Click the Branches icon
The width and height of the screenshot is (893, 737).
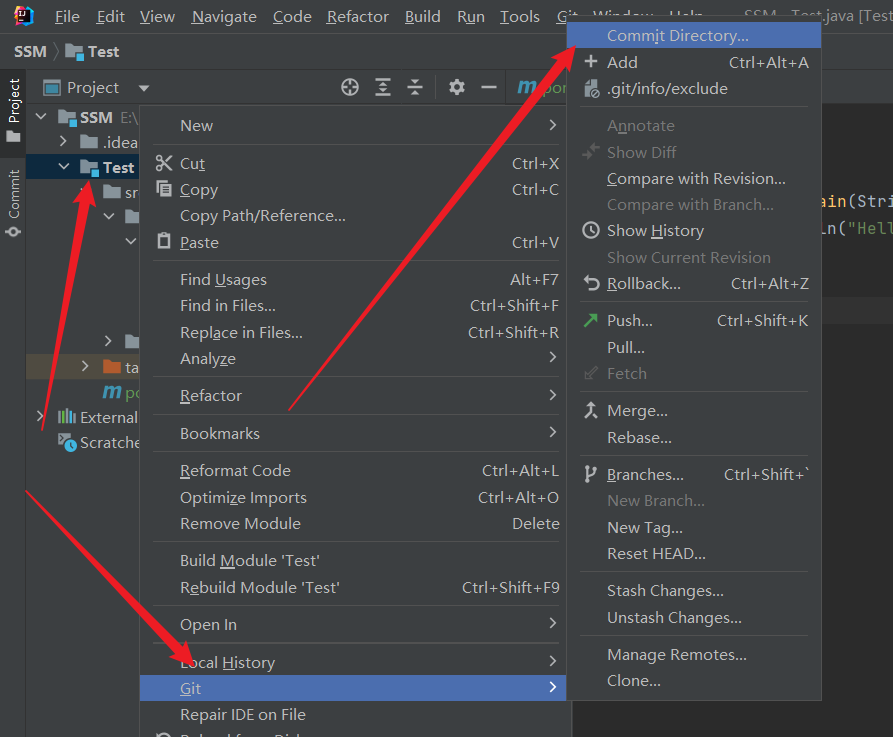pyautogui.click(x=591, y=474)
